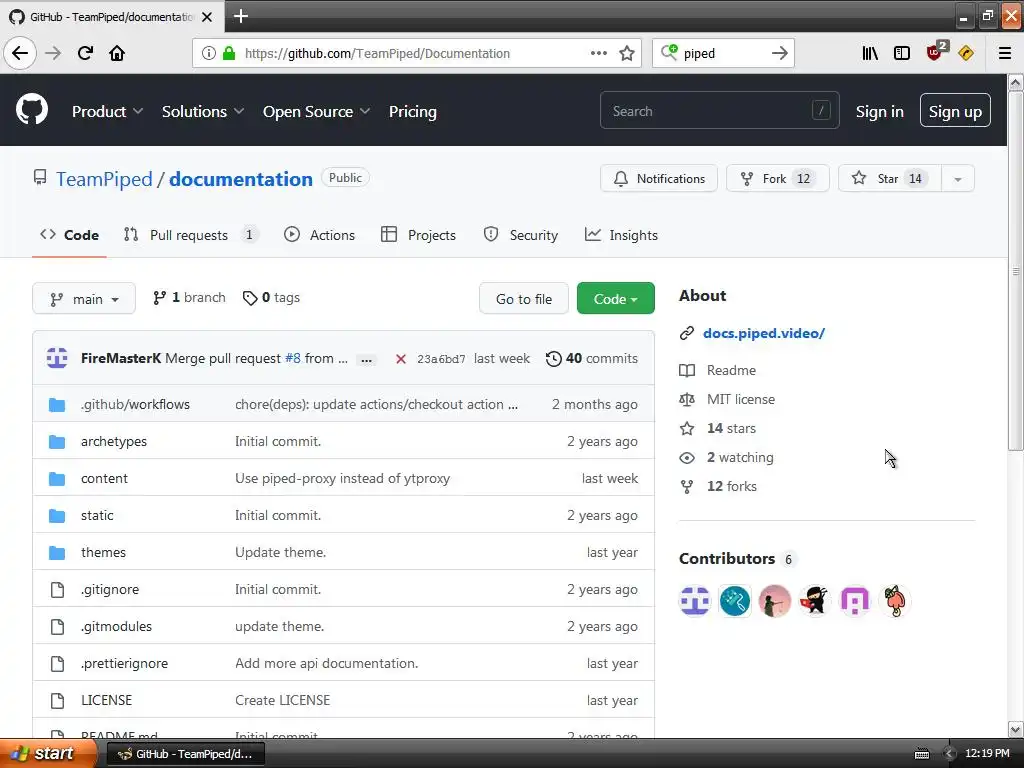Open the browser home page icon
1024x768 pixels.
[x=117, y=53]
